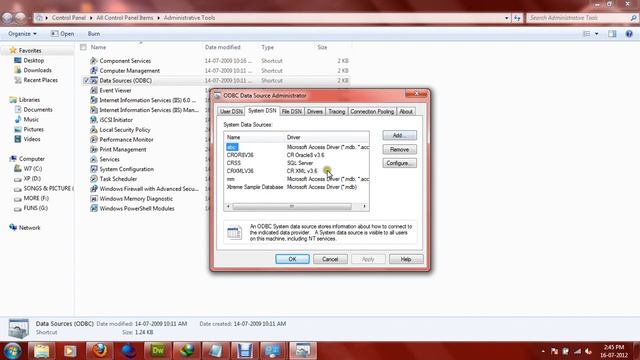640x360 pixels.
Task: Open the change view options dropdown arrow
Action: pyautogui.click(x=597, y=34)
